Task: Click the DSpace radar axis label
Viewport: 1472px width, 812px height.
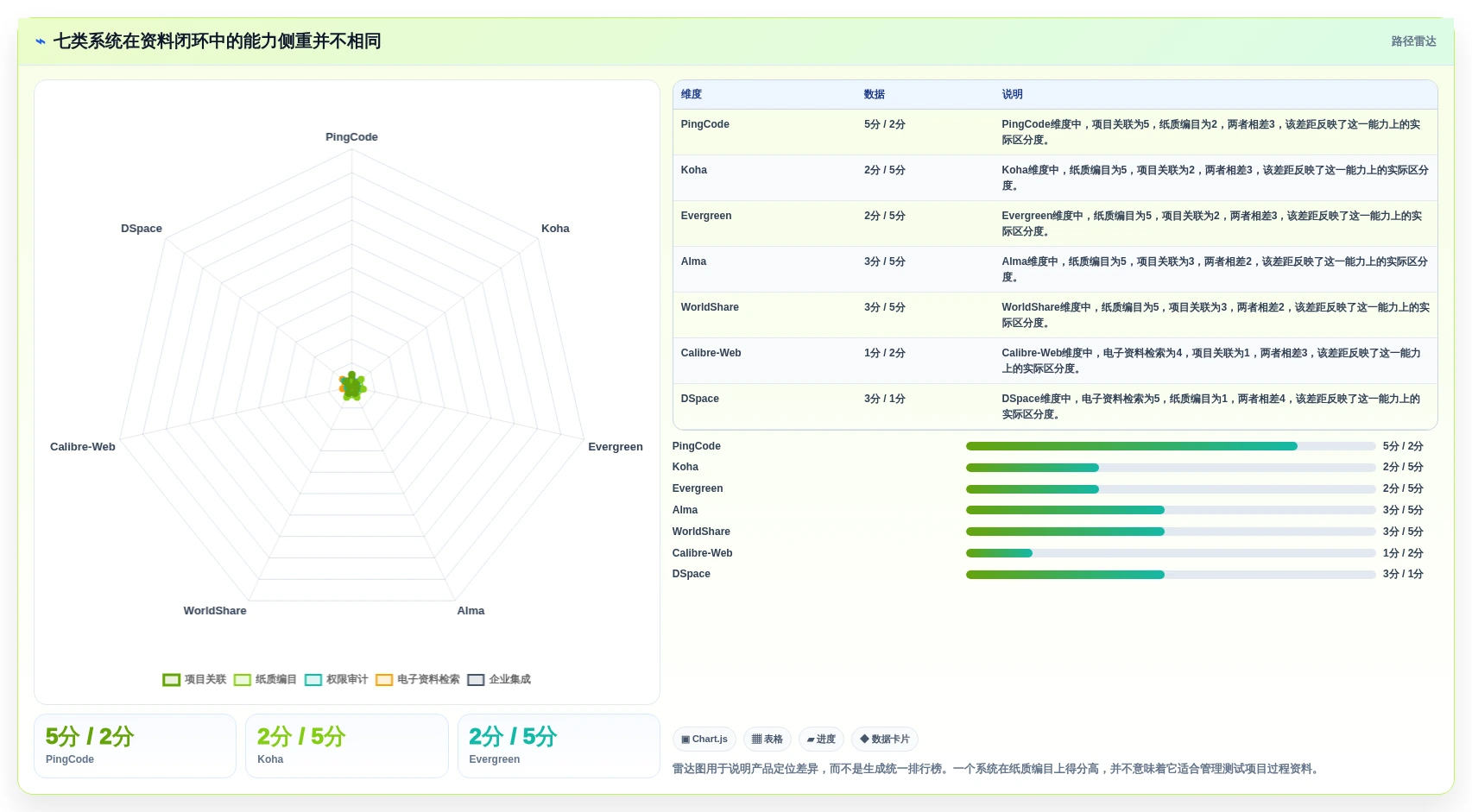Action: click(x=142, y=229)
